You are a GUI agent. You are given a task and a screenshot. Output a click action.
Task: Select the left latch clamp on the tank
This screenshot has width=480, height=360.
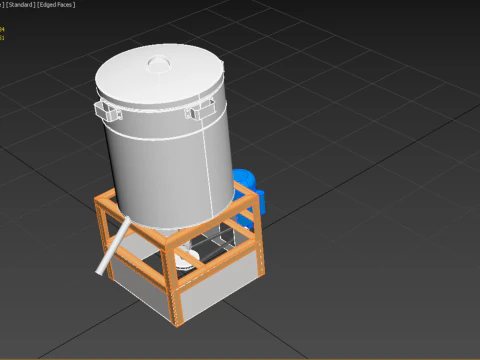108,111
